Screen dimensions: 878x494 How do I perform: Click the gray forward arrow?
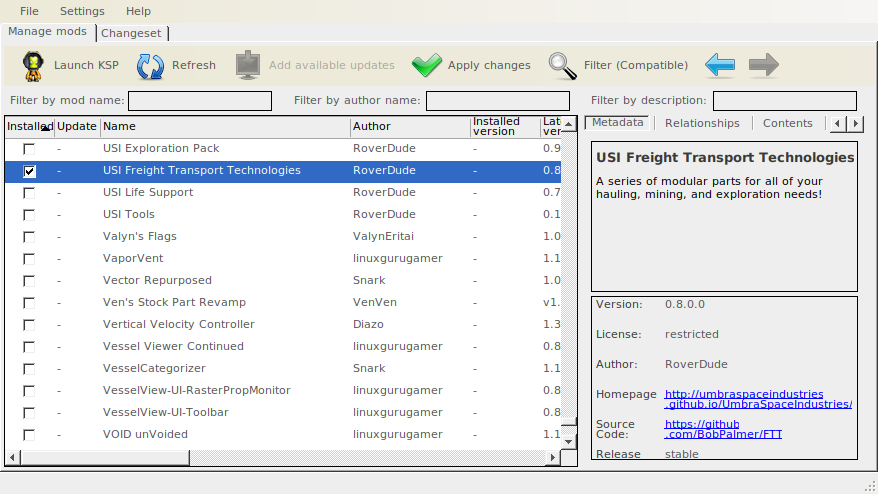(x=764, y=65)
